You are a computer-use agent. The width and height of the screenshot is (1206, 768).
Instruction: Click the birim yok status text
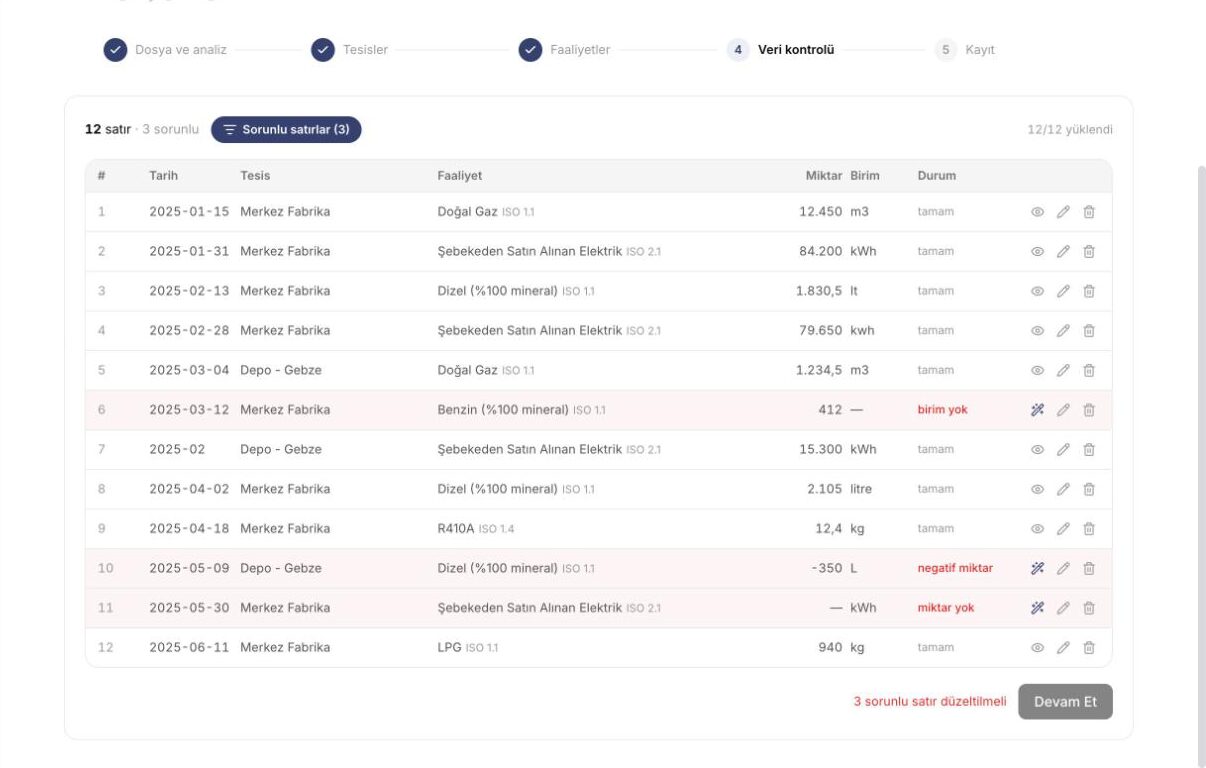pos(943,410)
